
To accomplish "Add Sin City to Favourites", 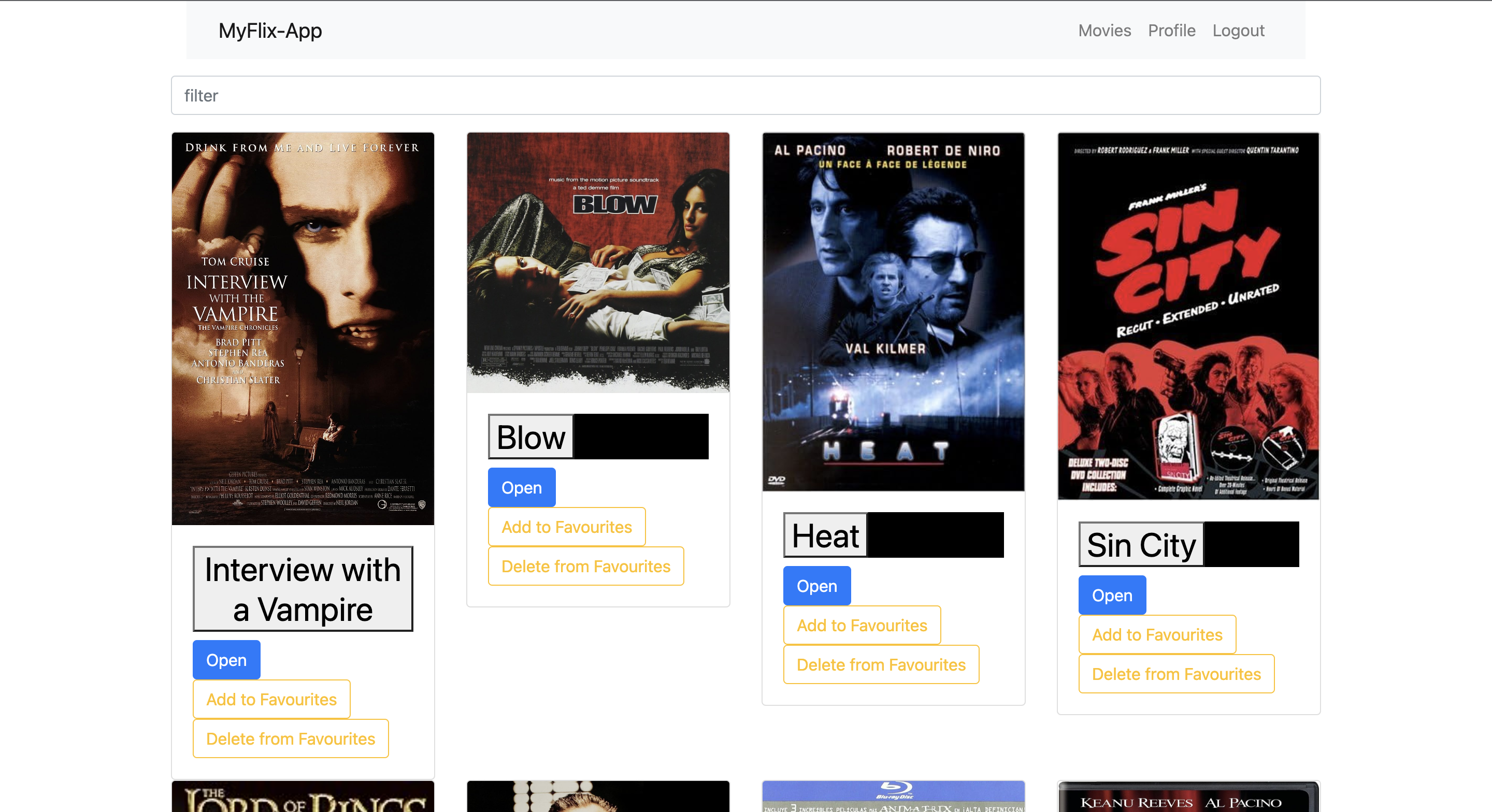I will (x=1157, y=634).
